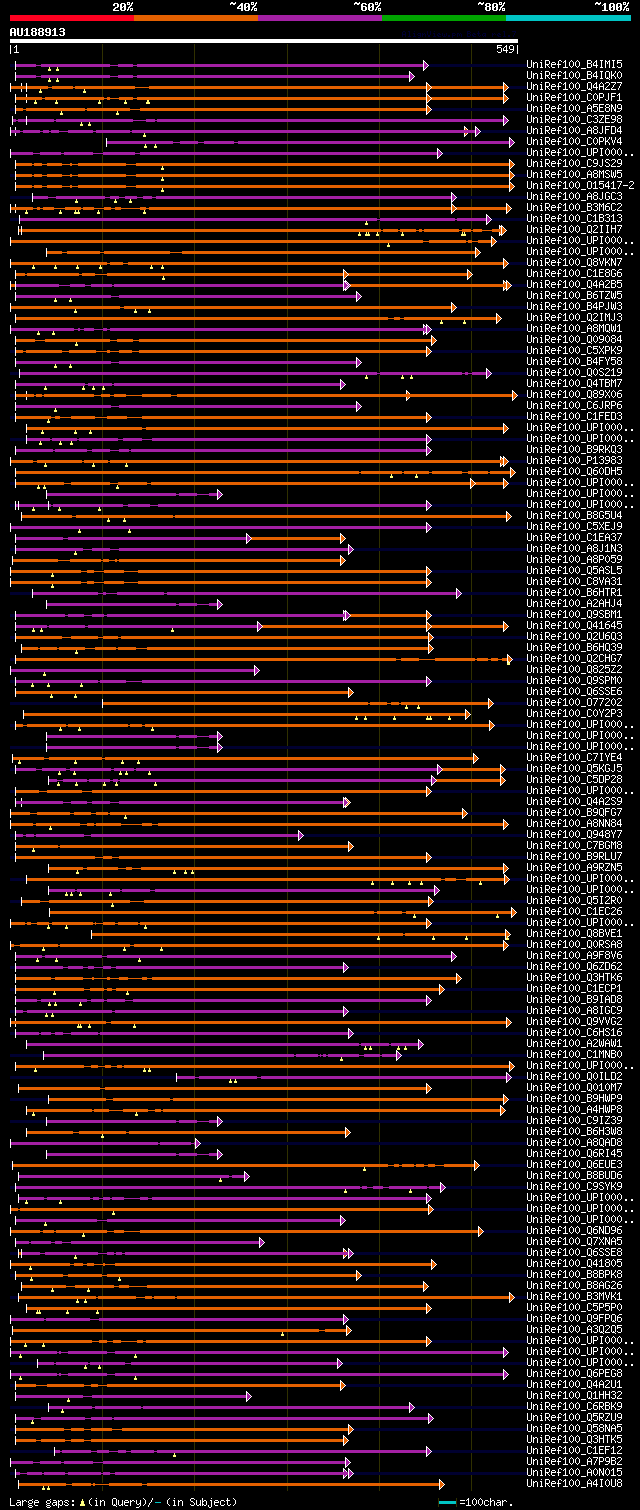The height and width of the screenshot is (1510, 640).
Task: Open hit UniRef100_Q89X06
Action: 574,394
